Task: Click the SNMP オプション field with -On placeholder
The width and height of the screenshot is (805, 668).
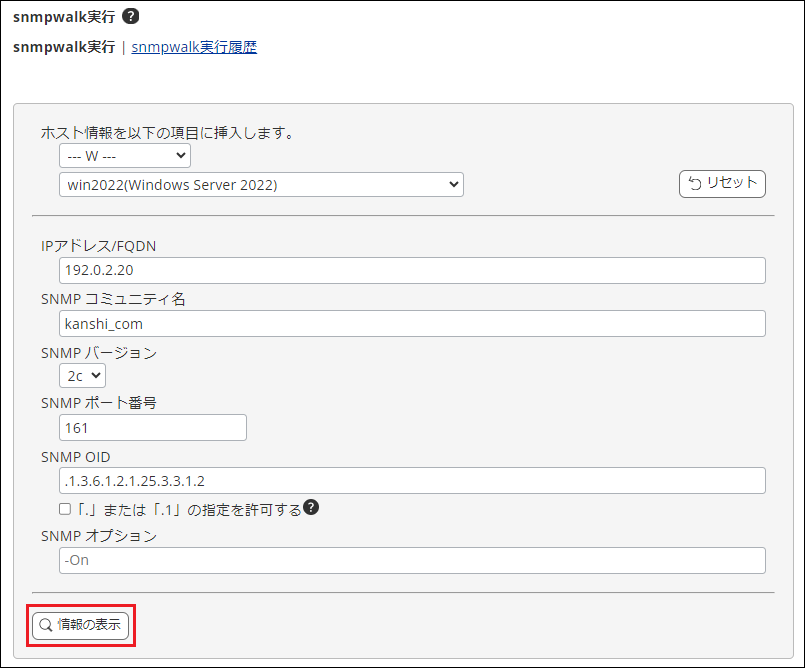Action: point(412,560)
